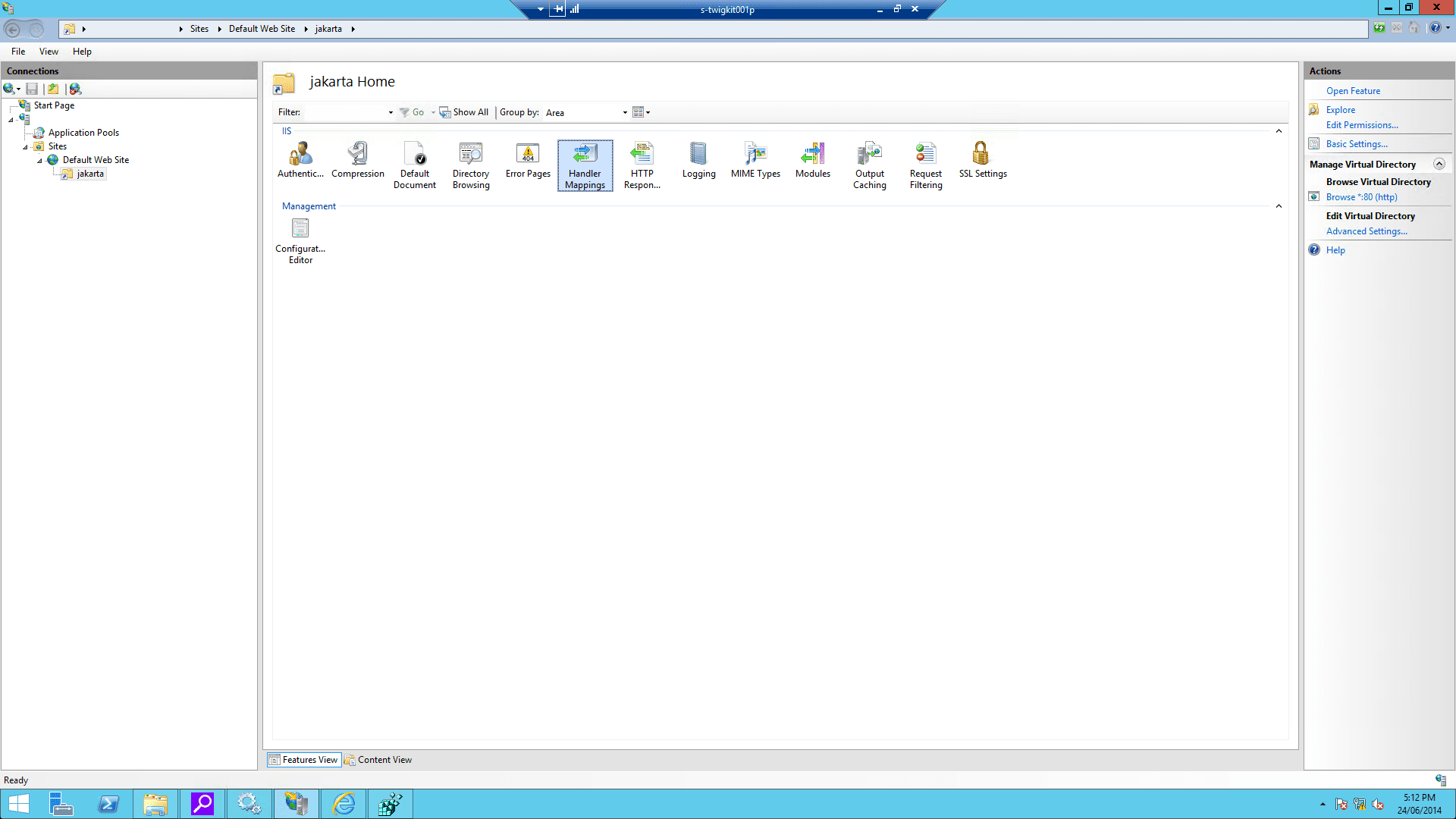Open the Error Pages feature
The width and height of the screenshot is (1456, 819).
528,160
